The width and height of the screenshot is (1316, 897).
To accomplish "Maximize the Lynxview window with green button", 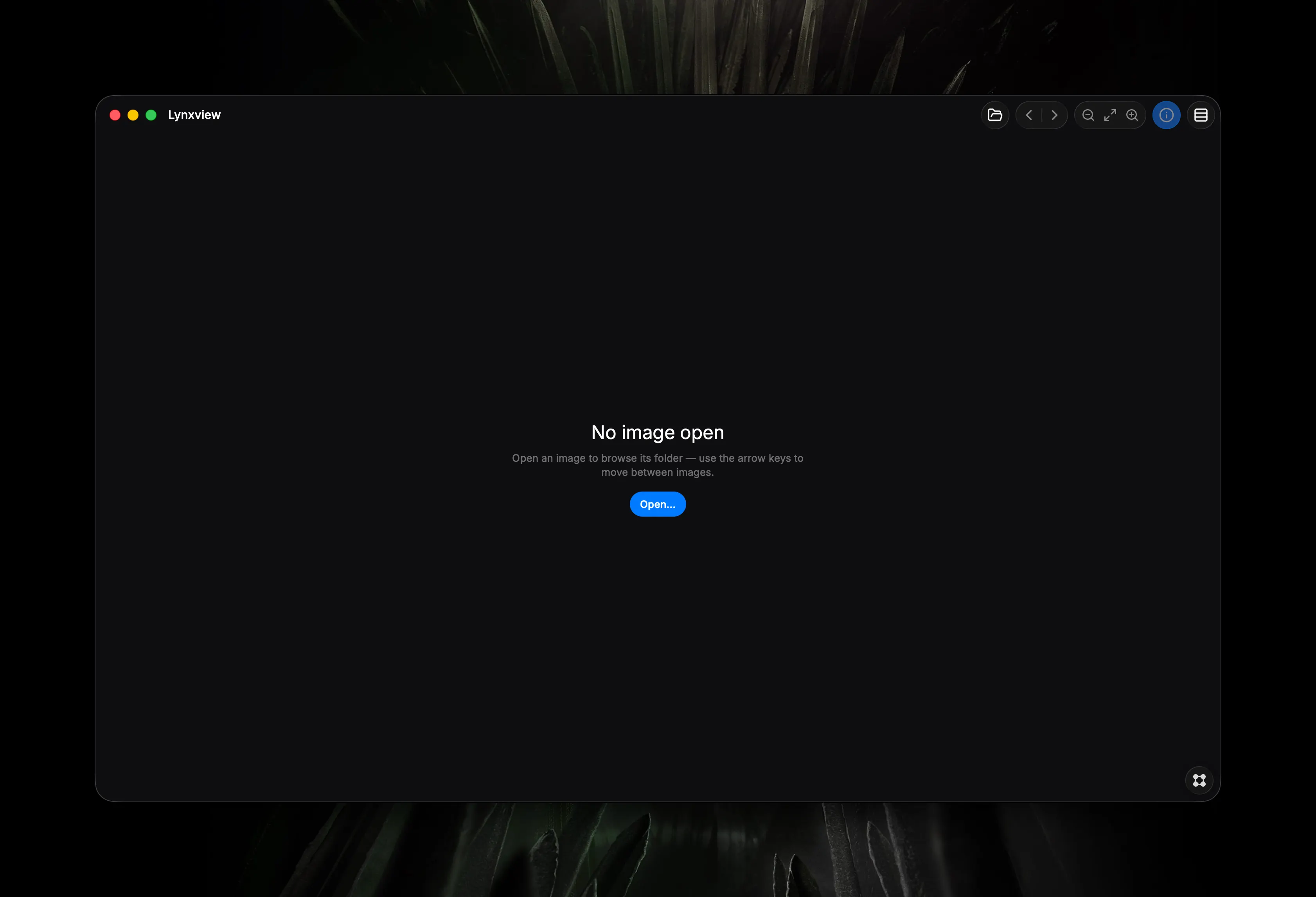I will click(x=151, y=115).
